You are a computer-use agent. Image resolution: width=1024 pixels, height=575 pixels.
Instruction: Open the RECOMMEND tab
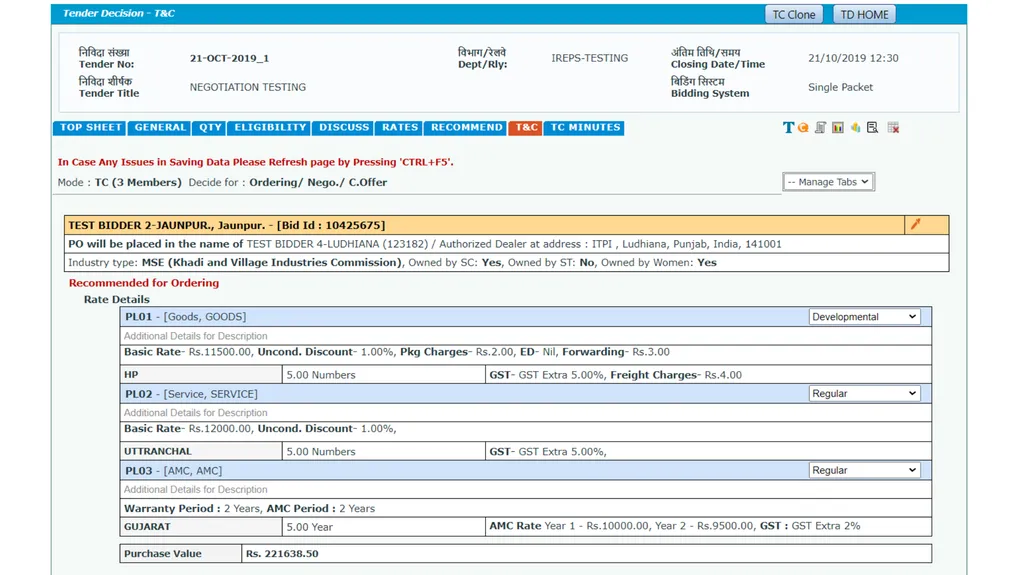(x=466, y=127)
